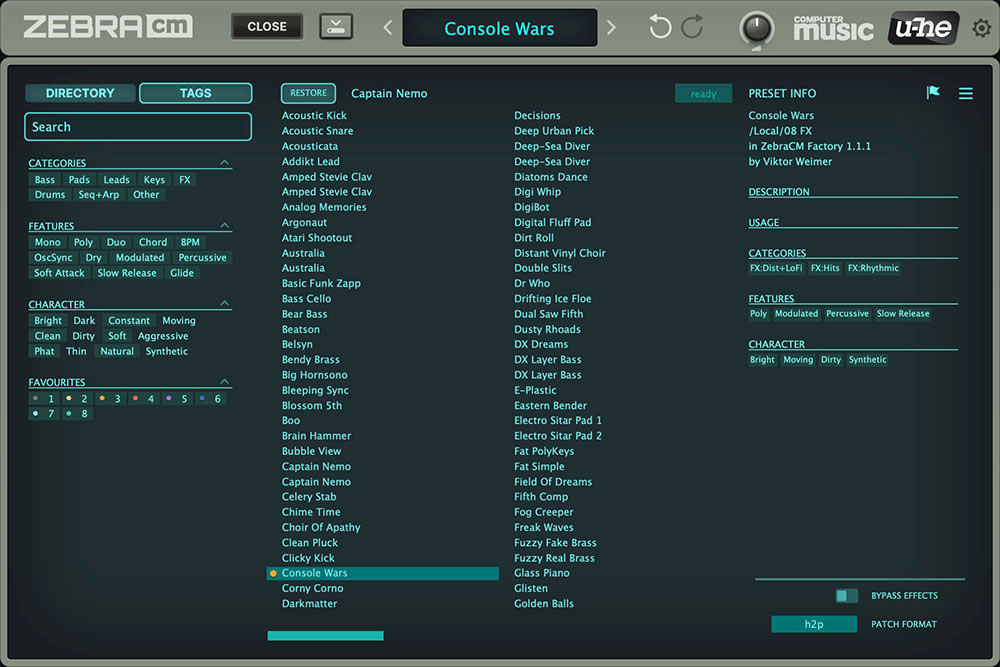This screenshot has height=667, width=1000.
Task: Open the Preset Info hamburger menu
Action: pos(966,94)
